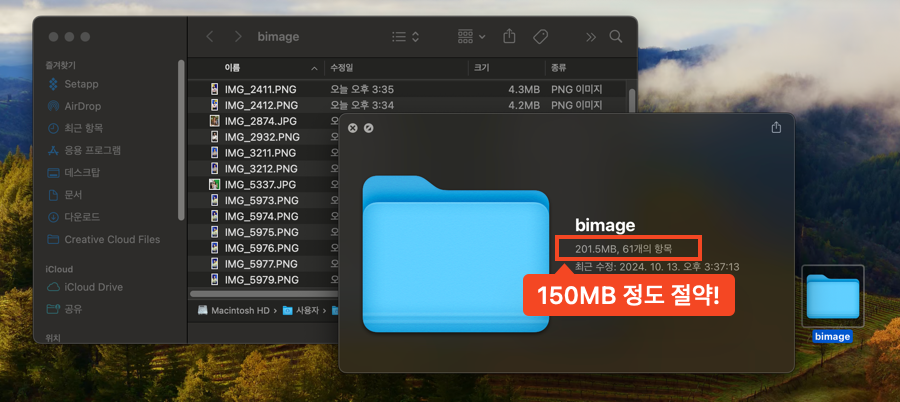This screenshot has width=900, height=402.
Task: Click the bimage title in Finder toolbar
Action: pyautogui.click(x=278, y=37)
